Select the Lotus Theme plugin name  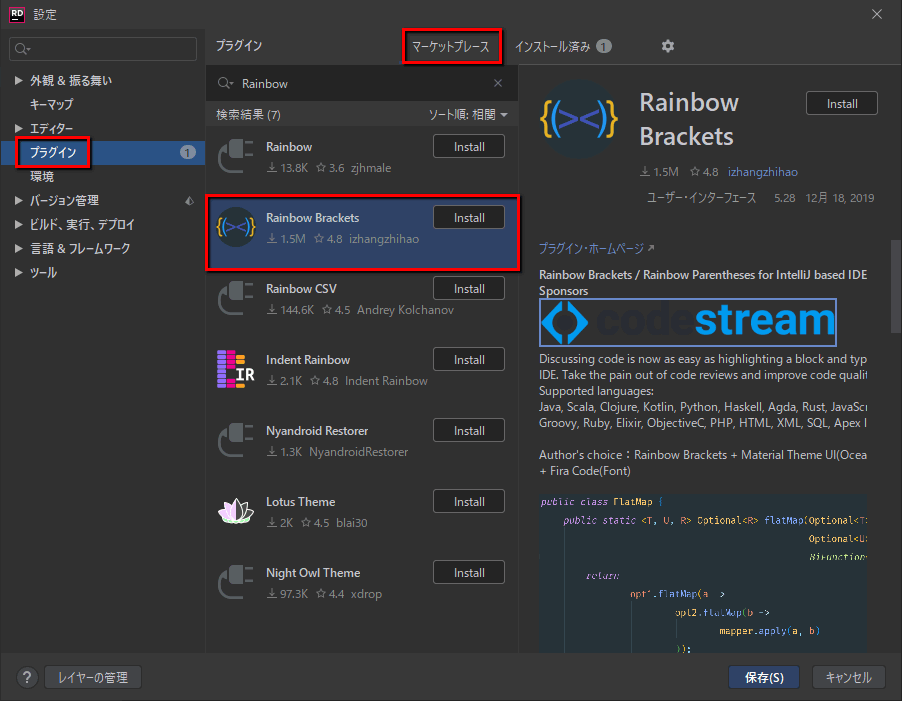(300, 502)
